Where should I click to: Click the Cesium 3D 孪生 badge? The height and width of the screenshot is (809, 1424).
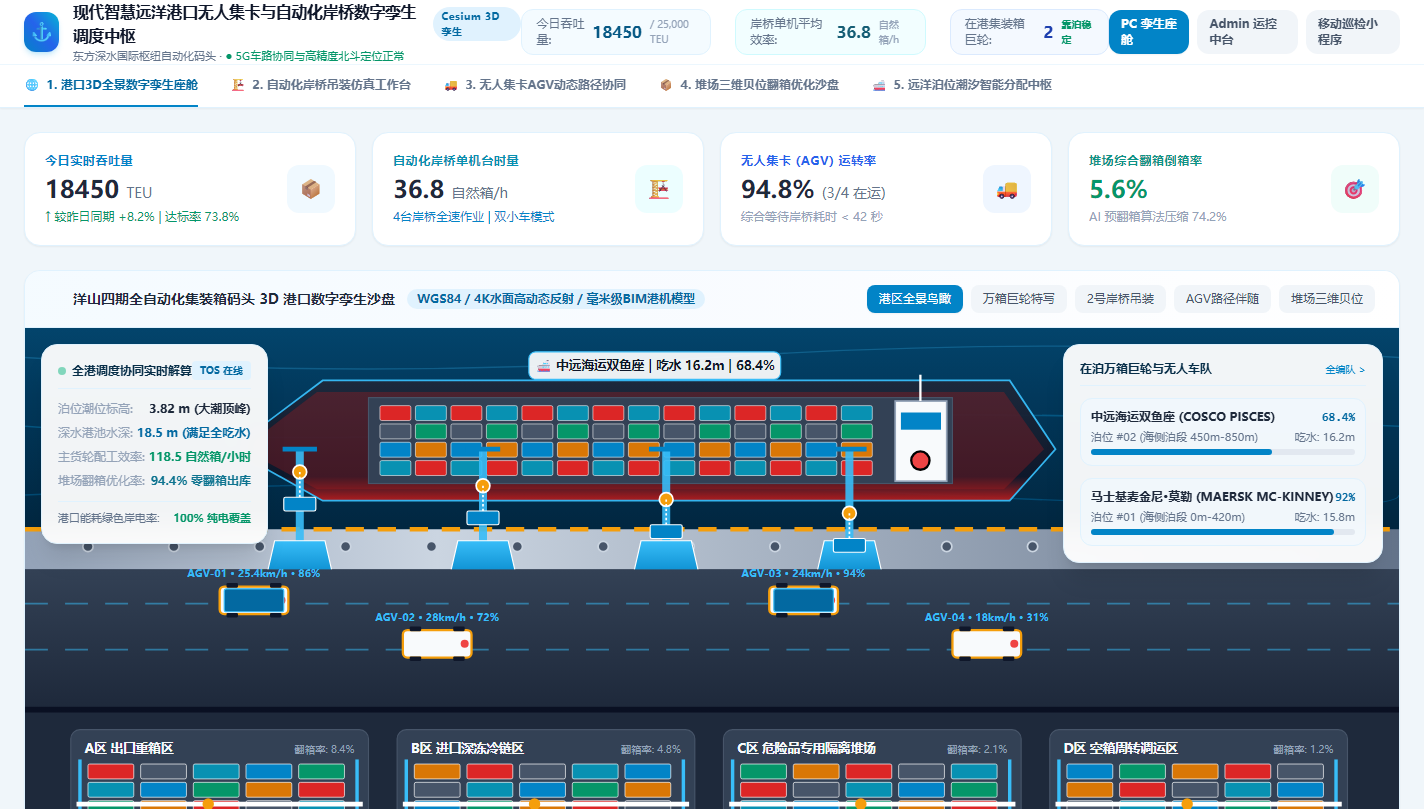tap(478, 24)
